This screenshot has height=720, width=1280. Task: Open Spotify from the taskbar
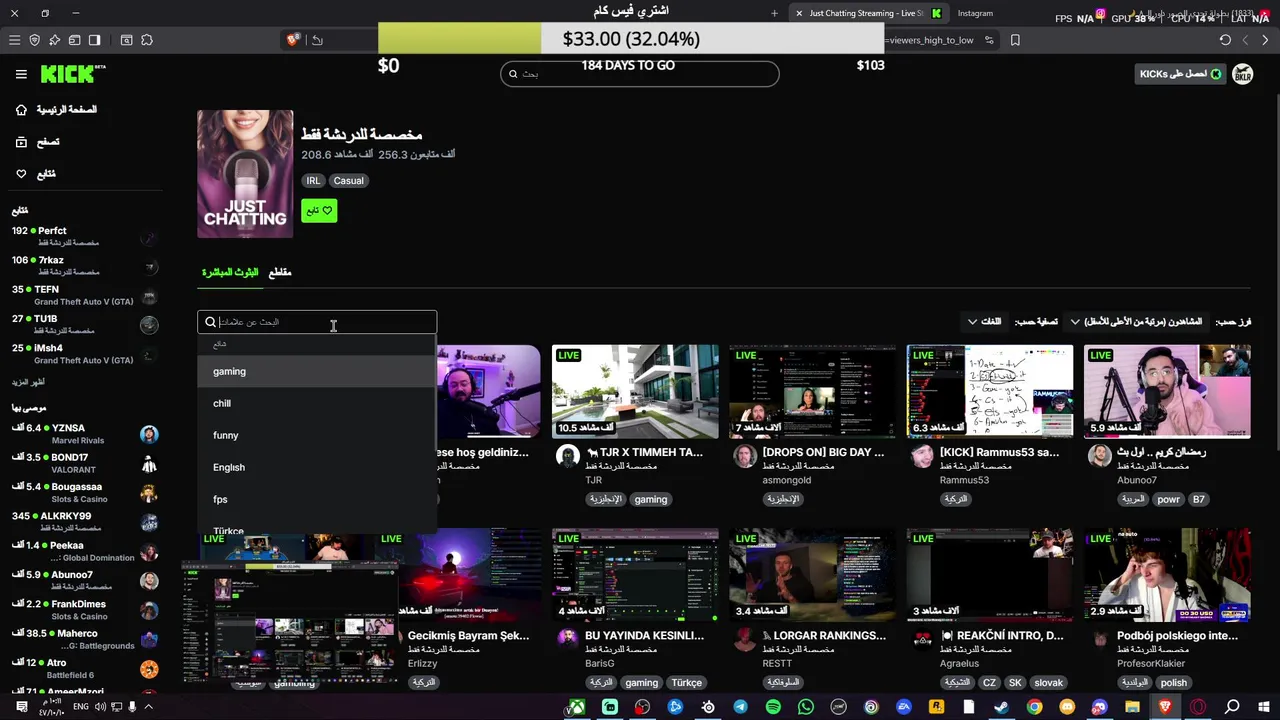click(x=773, y=707)
